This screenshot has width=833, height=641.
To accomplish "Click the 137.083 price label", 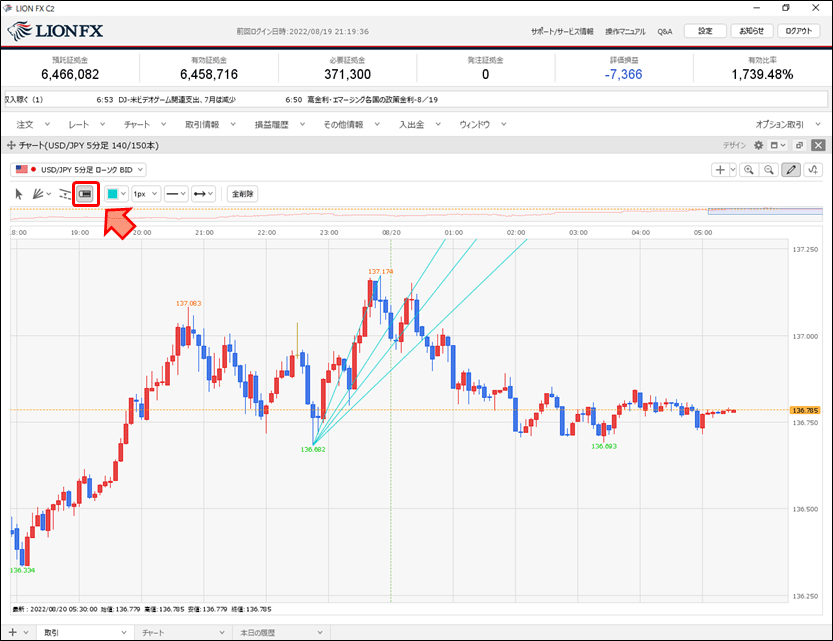I will click(189, 303).
